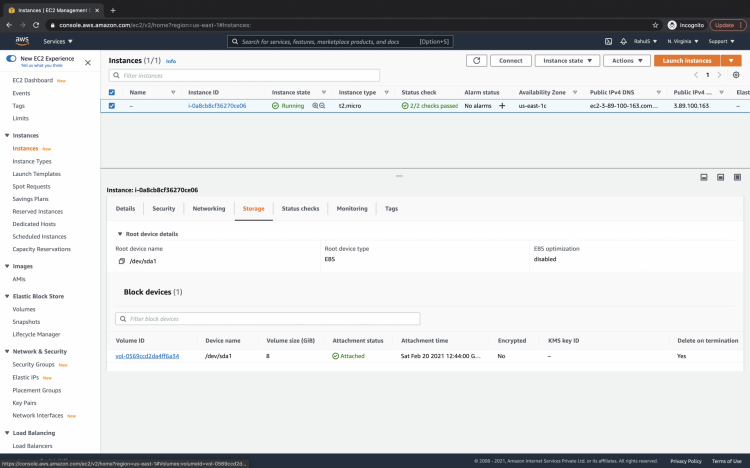Expand details pane to full layout
The height and width of the screenshot is (468, 750).
737,178
